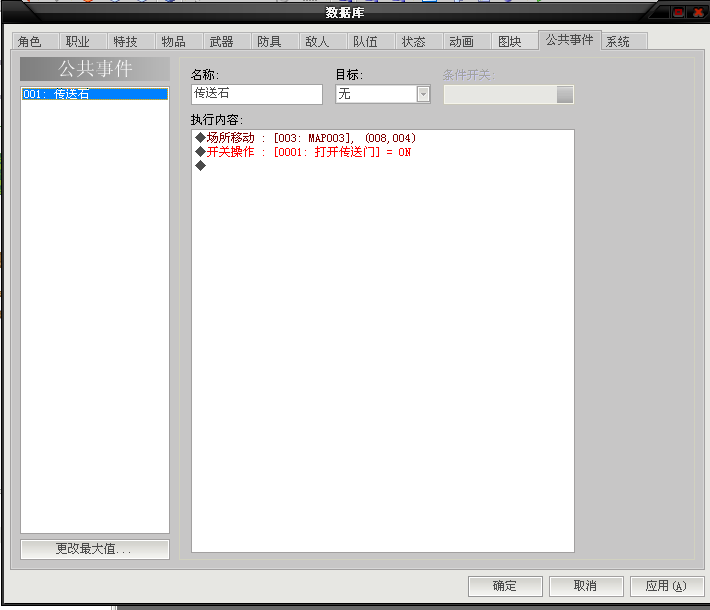710x610 pixels.
Task: Select the empty diamond command line
Action: coord(201,166)
